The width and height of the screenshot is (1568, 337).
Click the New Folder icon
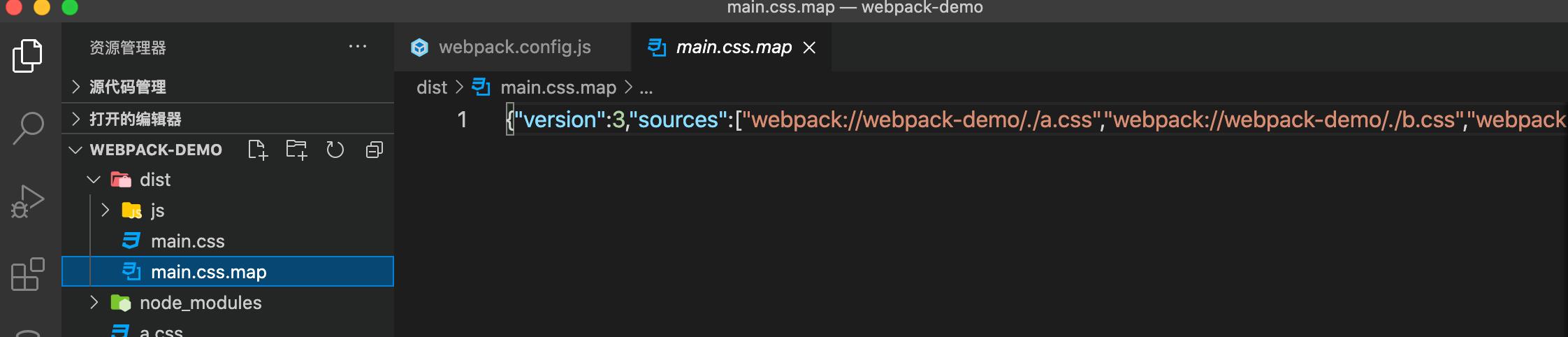(296, 150)
